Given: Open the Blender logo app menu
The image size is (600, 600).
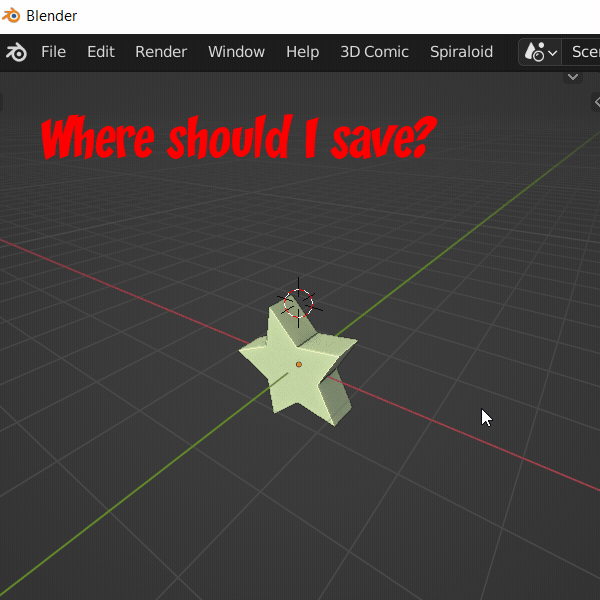Looking at the screenshot, I should (x=16, y=52).
